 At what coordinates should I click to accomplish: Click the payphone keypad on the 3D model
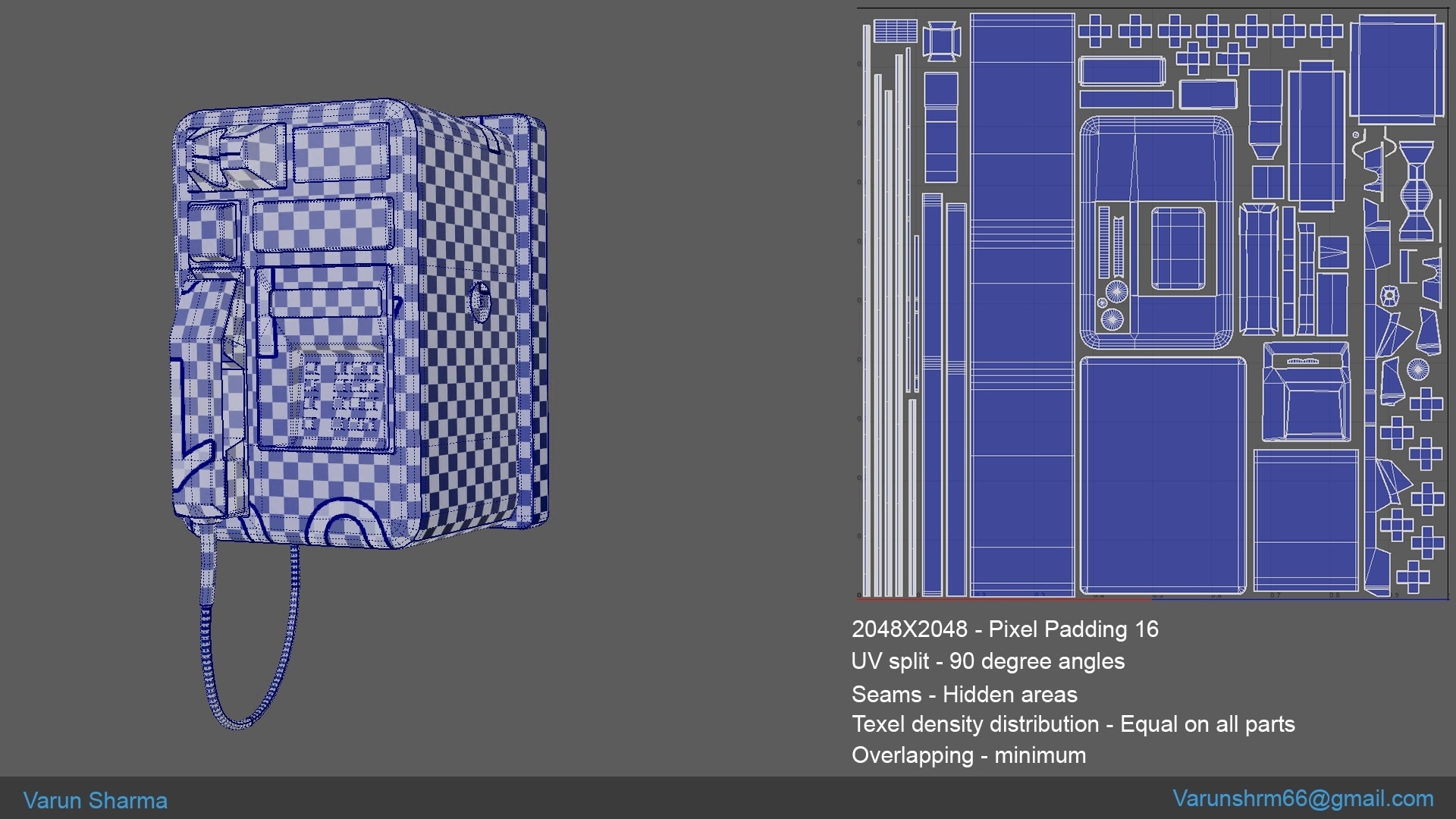pyautogui.click(x=341, y=397)
